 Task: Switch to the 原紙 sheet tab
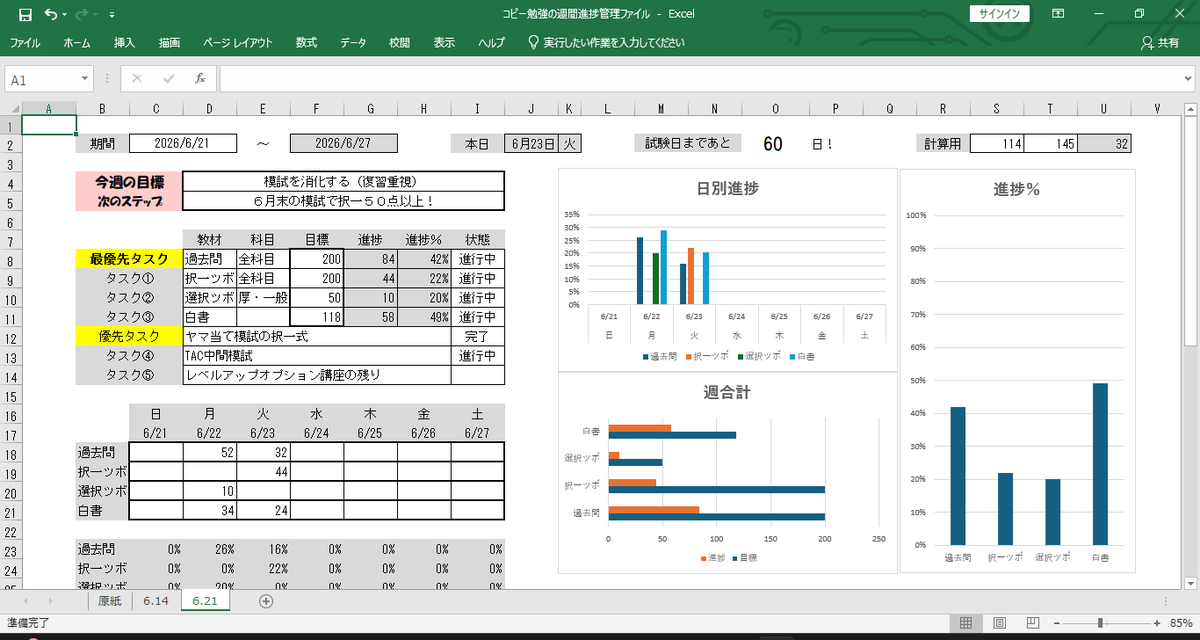[x=109, y=601]
